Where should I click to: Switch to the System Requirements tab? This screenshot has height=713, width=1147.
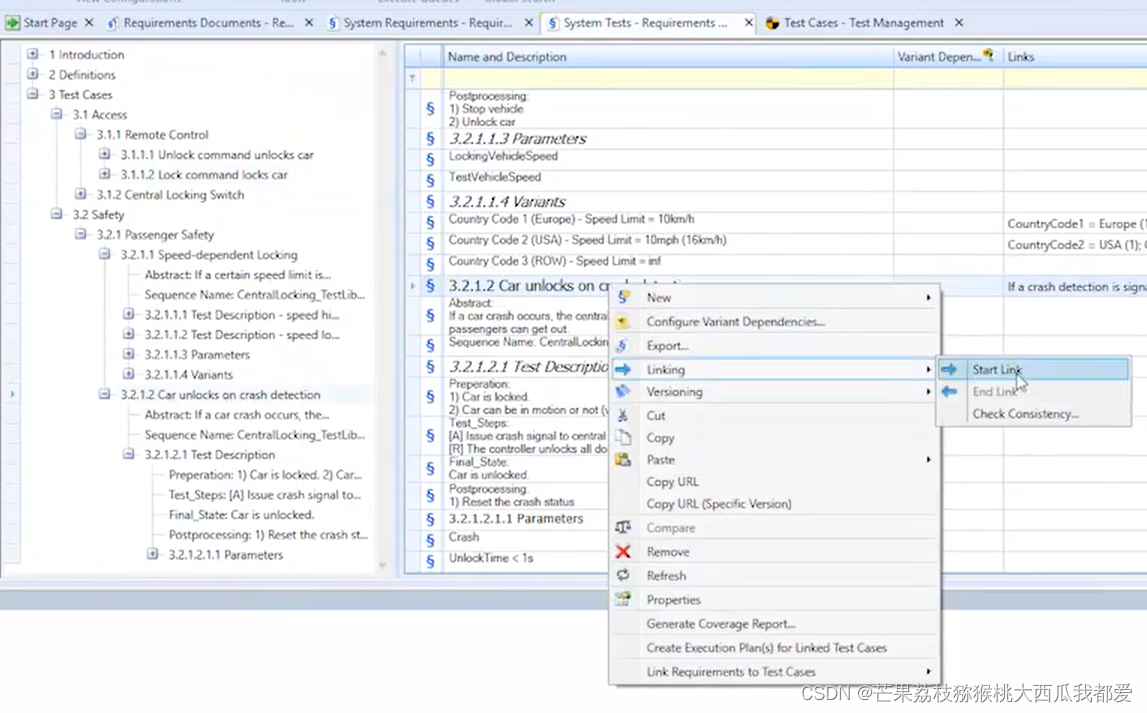(428, 23)
